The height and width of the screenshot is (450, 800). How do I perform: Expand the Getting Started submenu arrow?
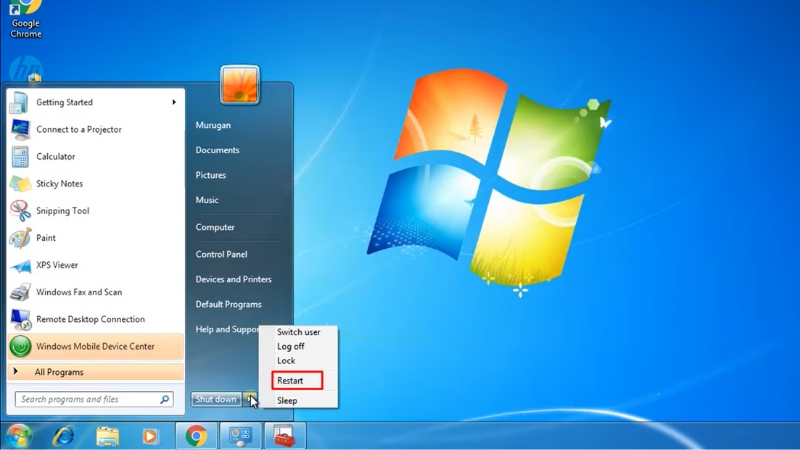point(174,102)
